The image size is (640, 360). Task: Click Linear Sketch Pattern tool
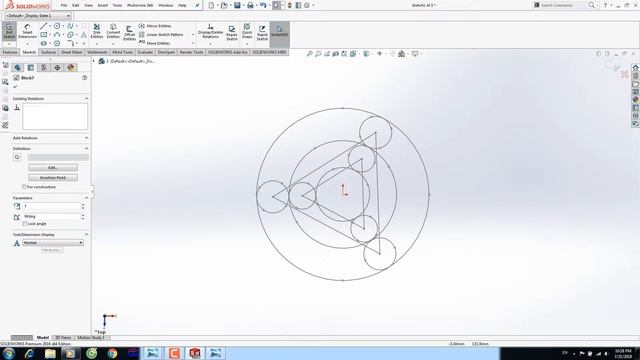(x=161, y=35)
